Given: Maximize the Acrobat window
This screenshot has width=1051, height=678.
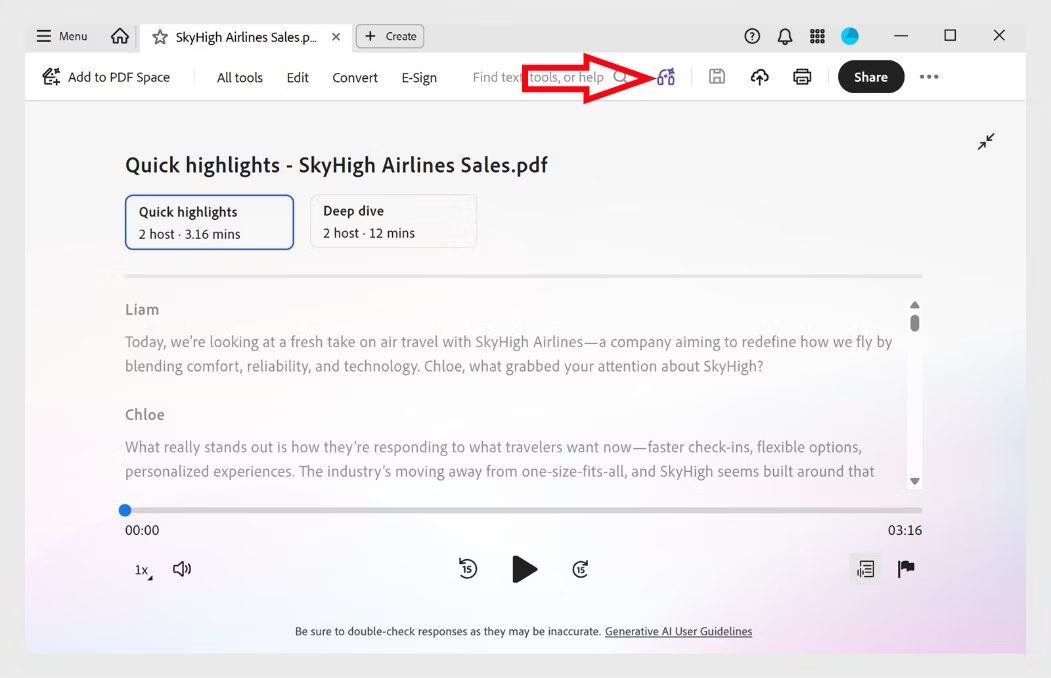Looking at the screenshot, I should 950,36.
